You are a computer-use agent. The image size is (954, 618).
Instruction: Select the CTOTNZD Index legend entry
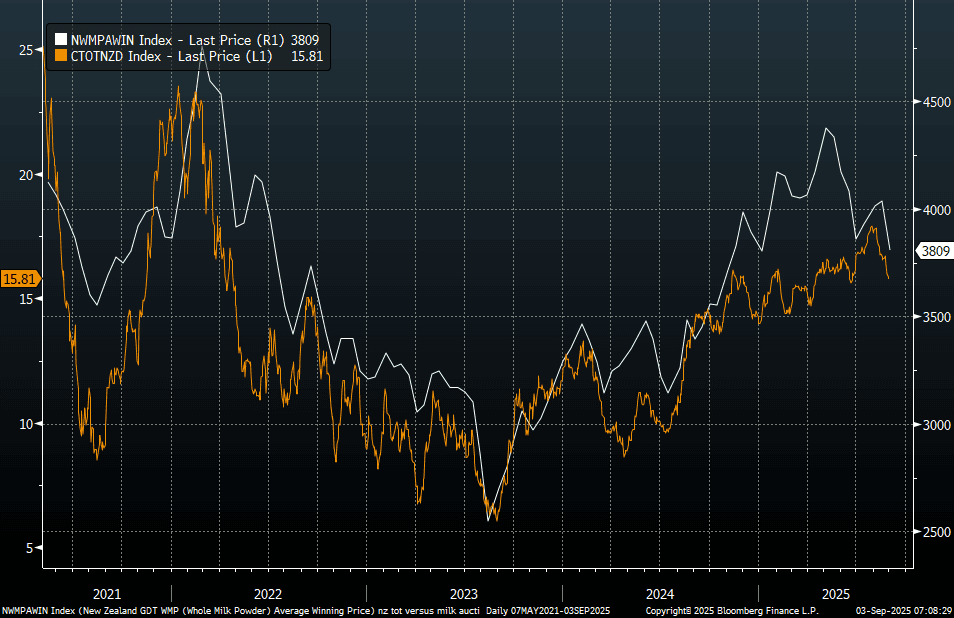pos(189,56)
